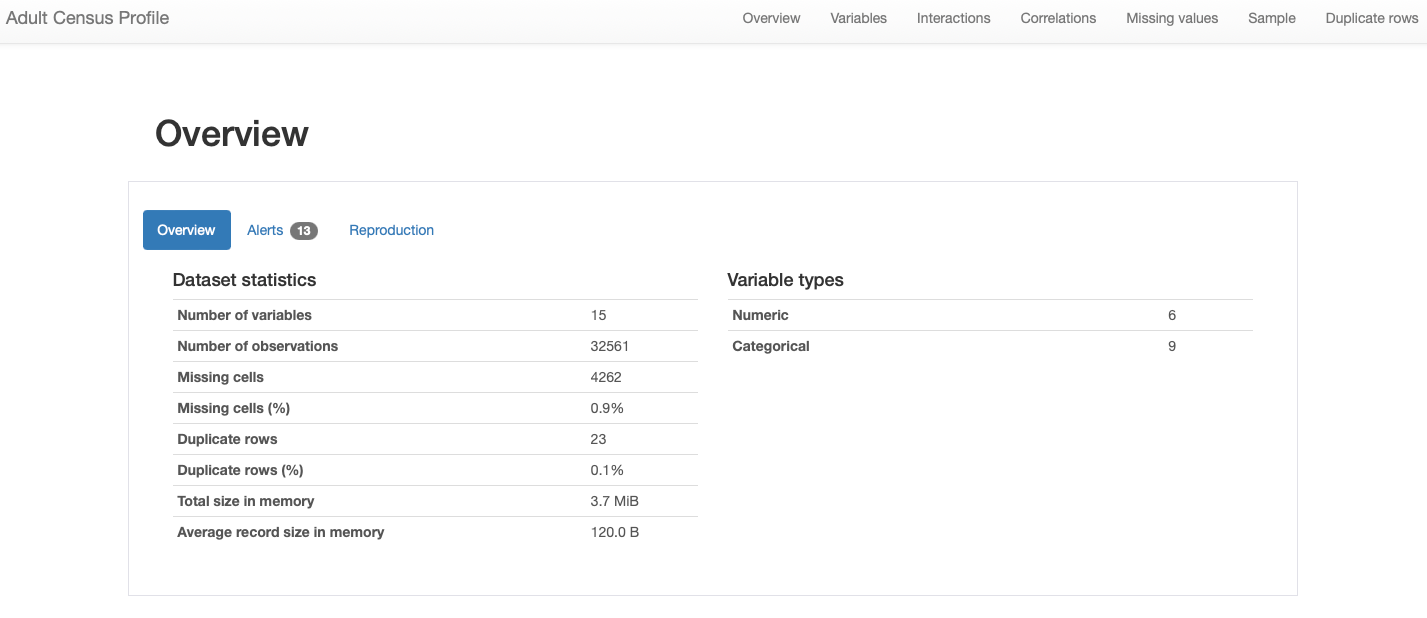Open Overview in the top navigation bar
This screenshot has width=1427, height=618.
point(771,18)
